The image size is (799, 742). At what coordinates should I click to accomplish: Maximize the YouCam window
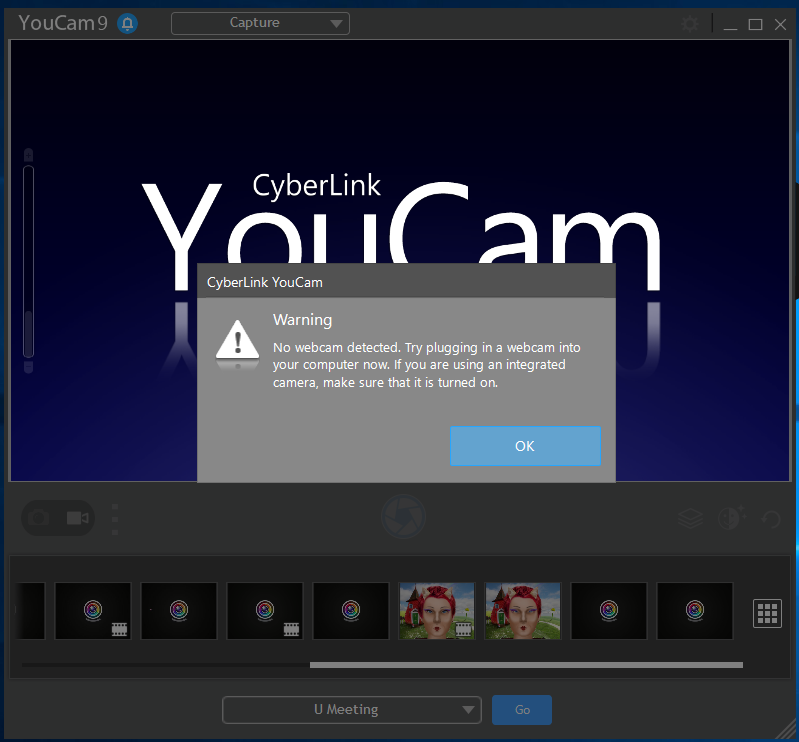[x=755, y=24]
